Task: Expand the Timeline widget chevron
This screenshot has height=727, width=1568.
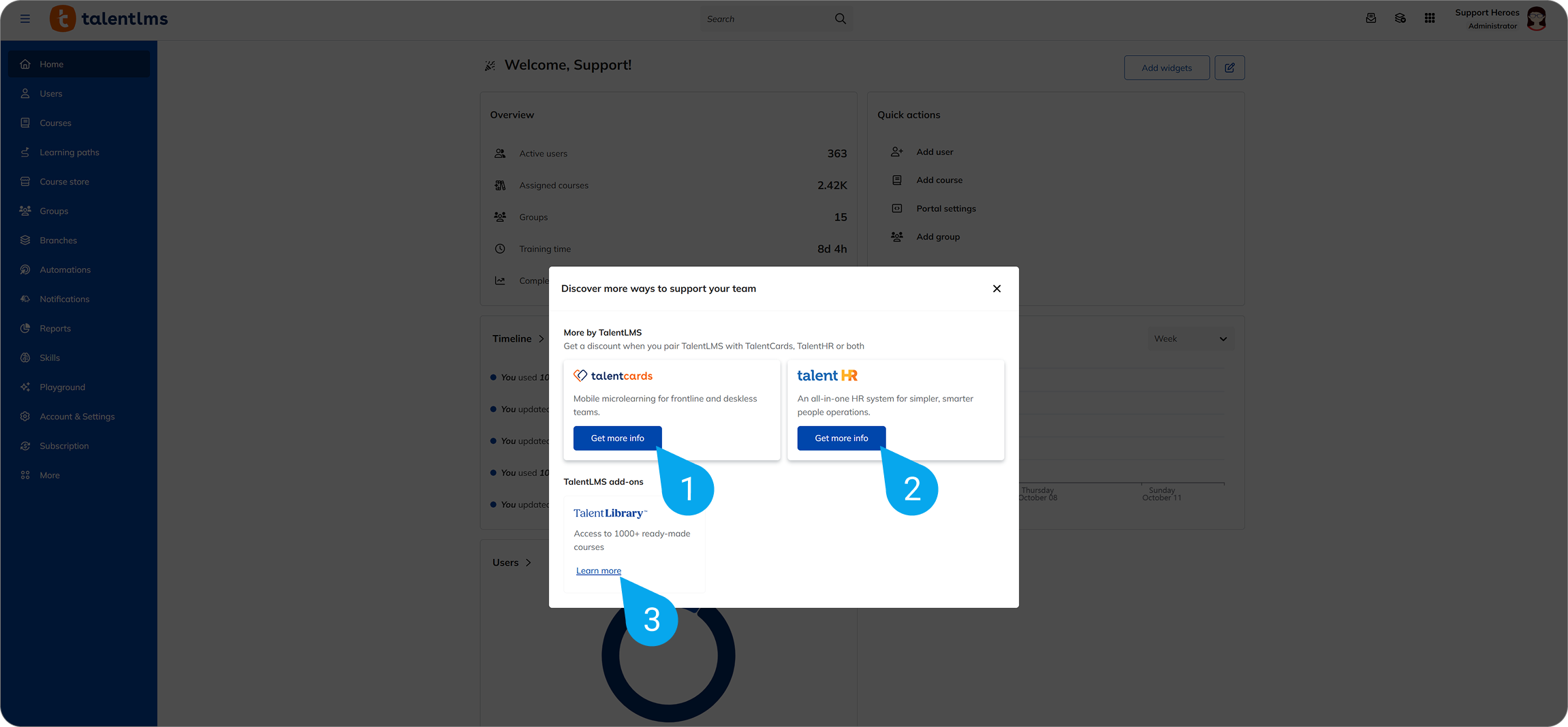Action: [542, 339]
